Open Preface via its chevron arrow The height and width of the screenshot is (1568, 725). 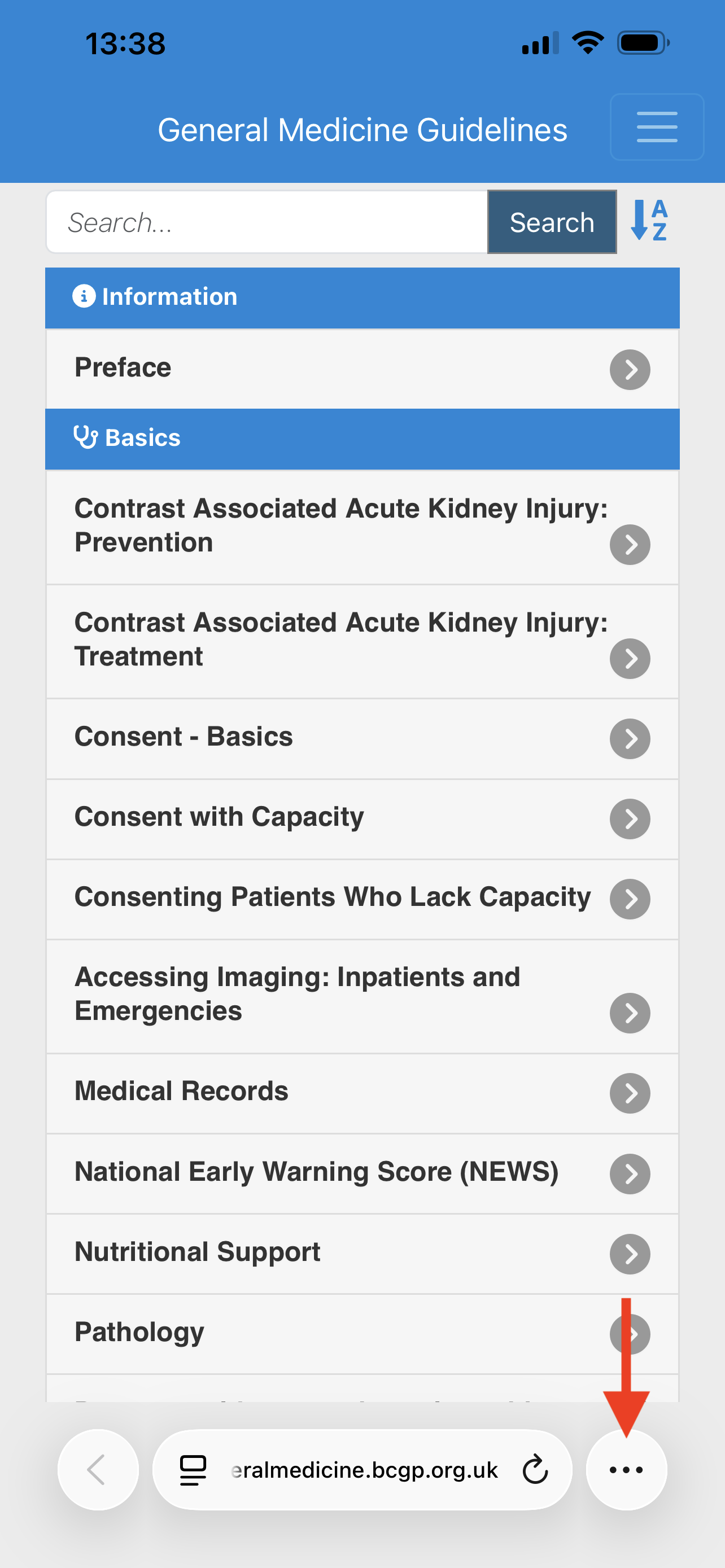[630, 369]
